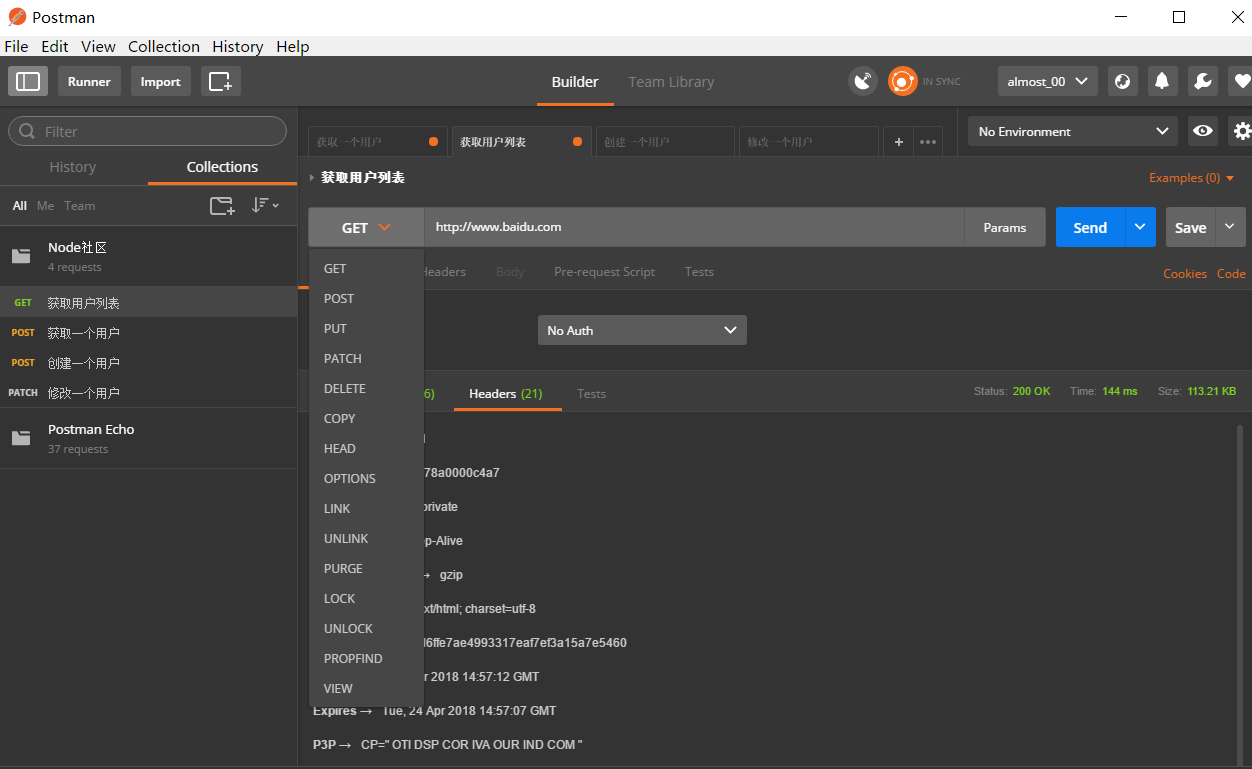
Task: Select UNLOCK in the method list
Action: [367, 628]
